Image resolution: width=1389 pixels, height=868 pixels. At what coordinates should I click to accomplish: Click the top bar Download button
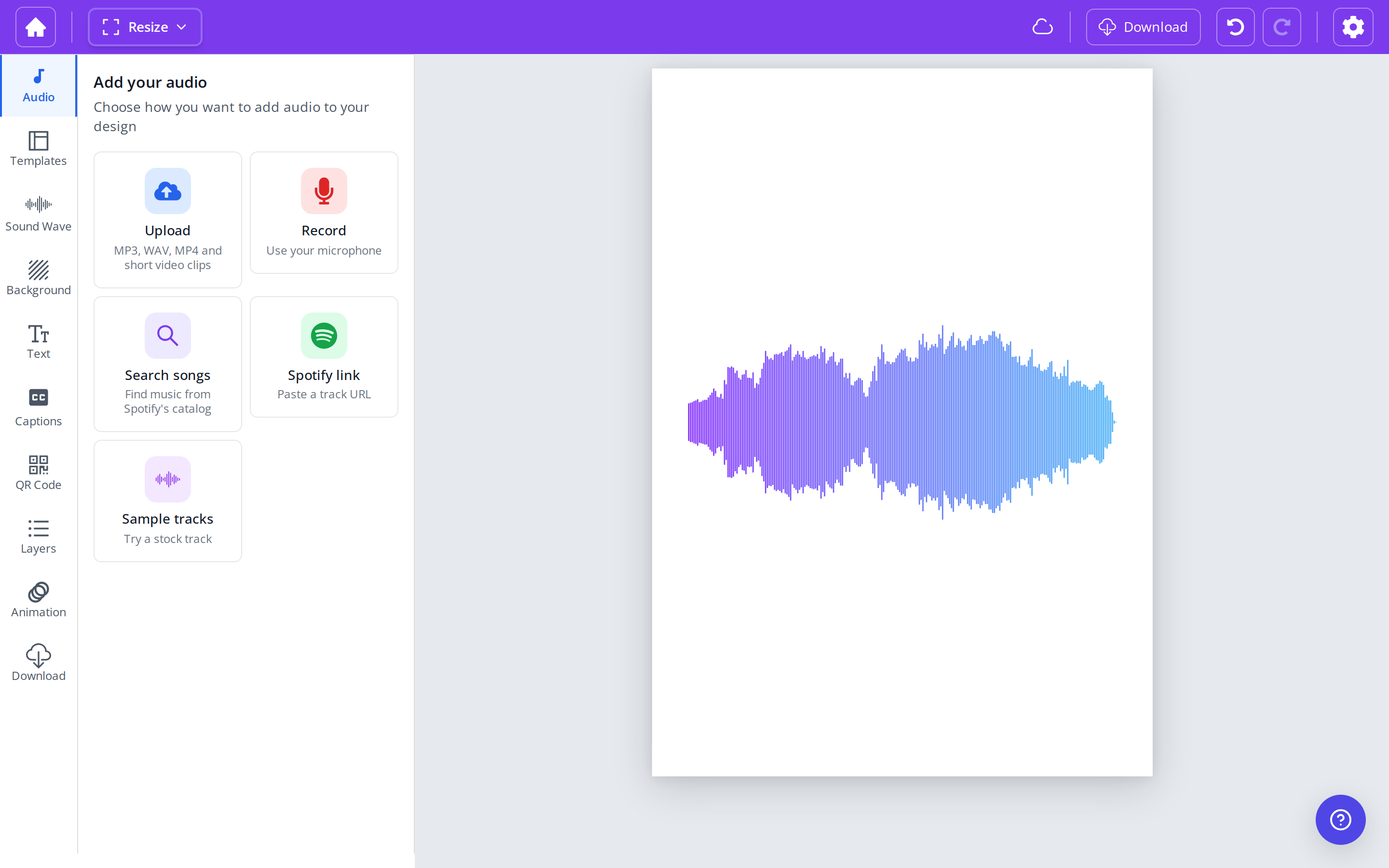click(x=1143, y=27)
